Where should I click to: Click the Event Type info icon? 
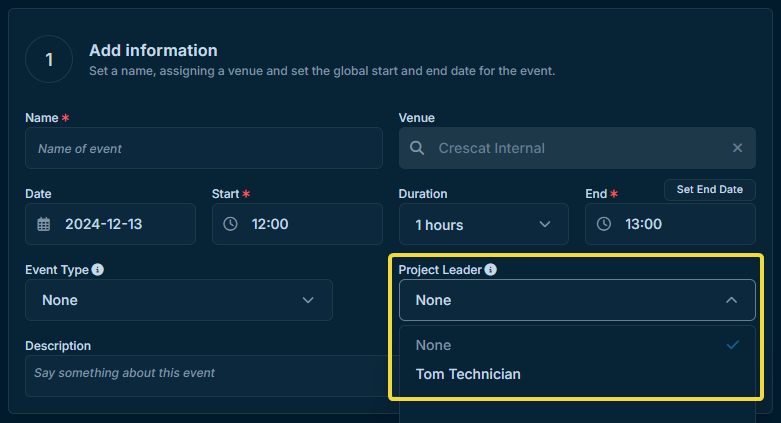coord(98,270)
